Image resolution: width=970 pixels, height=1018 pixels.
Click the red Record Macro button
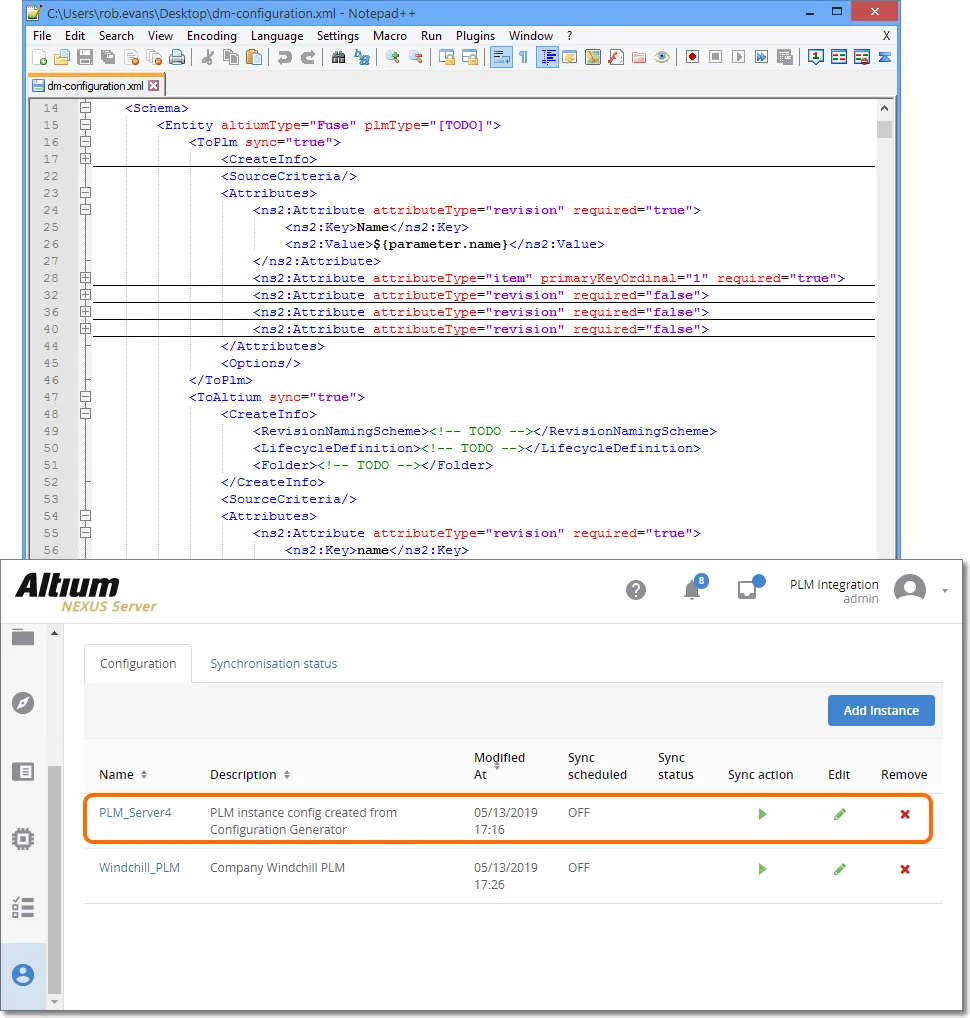coord(692,58)
